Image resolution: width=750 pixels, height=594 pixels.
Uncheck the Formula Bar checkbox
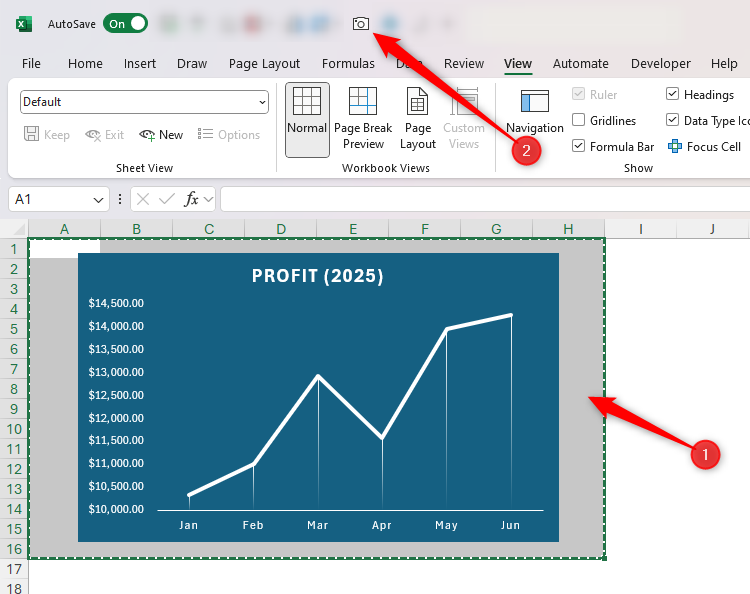tap(579, 147)
